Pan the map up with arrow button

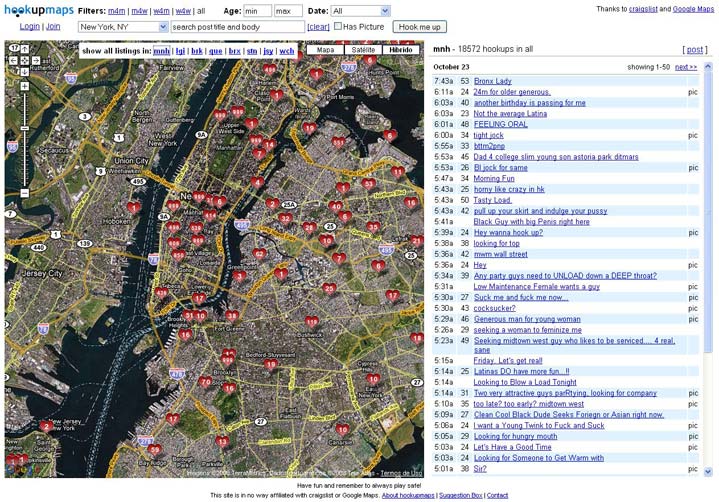pyautogui.click(x=25, y=49)
